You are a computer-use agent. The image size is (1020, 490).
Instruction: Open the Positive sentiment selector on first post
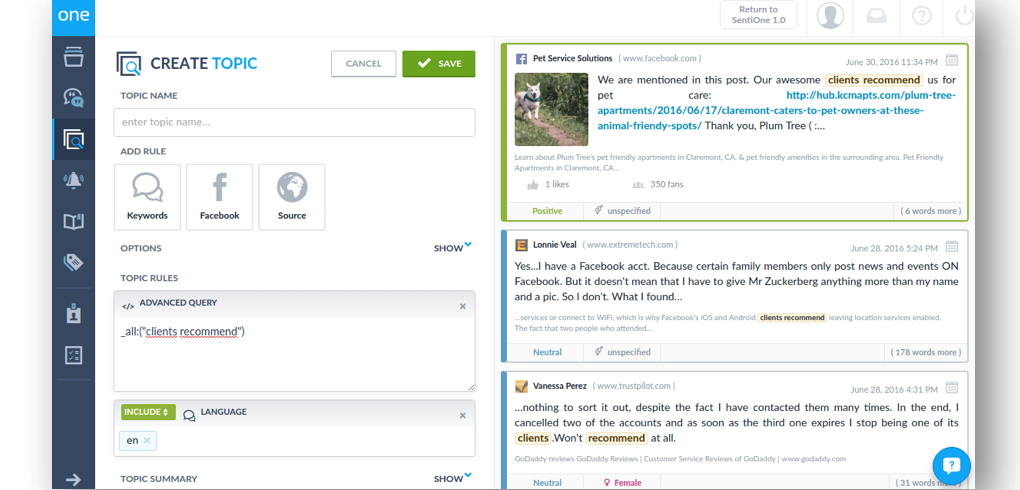547,211
